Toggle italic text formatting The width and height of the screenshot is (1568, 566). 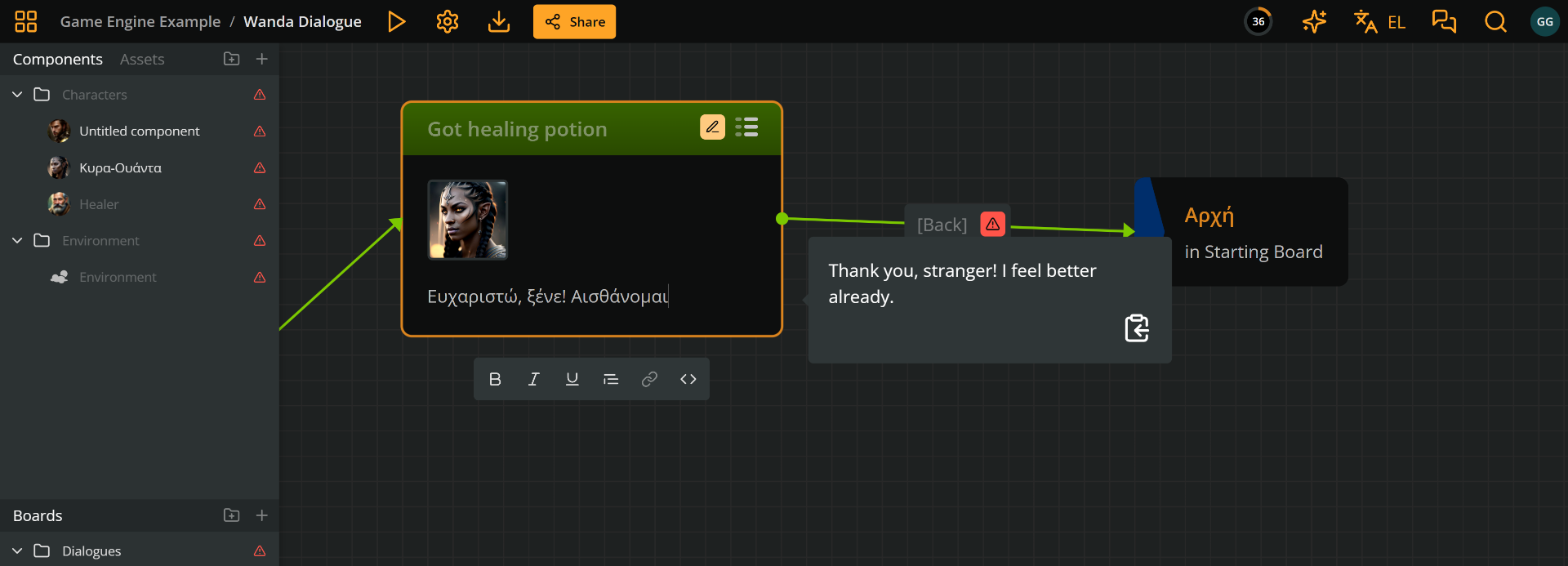tap(533, 379)
